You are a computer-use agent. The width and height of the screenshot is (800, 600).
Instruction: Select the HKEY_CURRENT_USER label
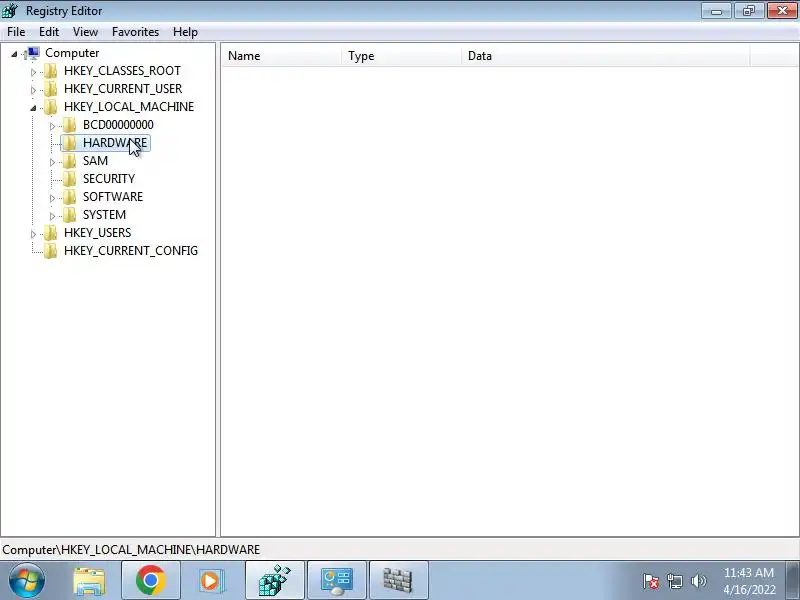123,89
